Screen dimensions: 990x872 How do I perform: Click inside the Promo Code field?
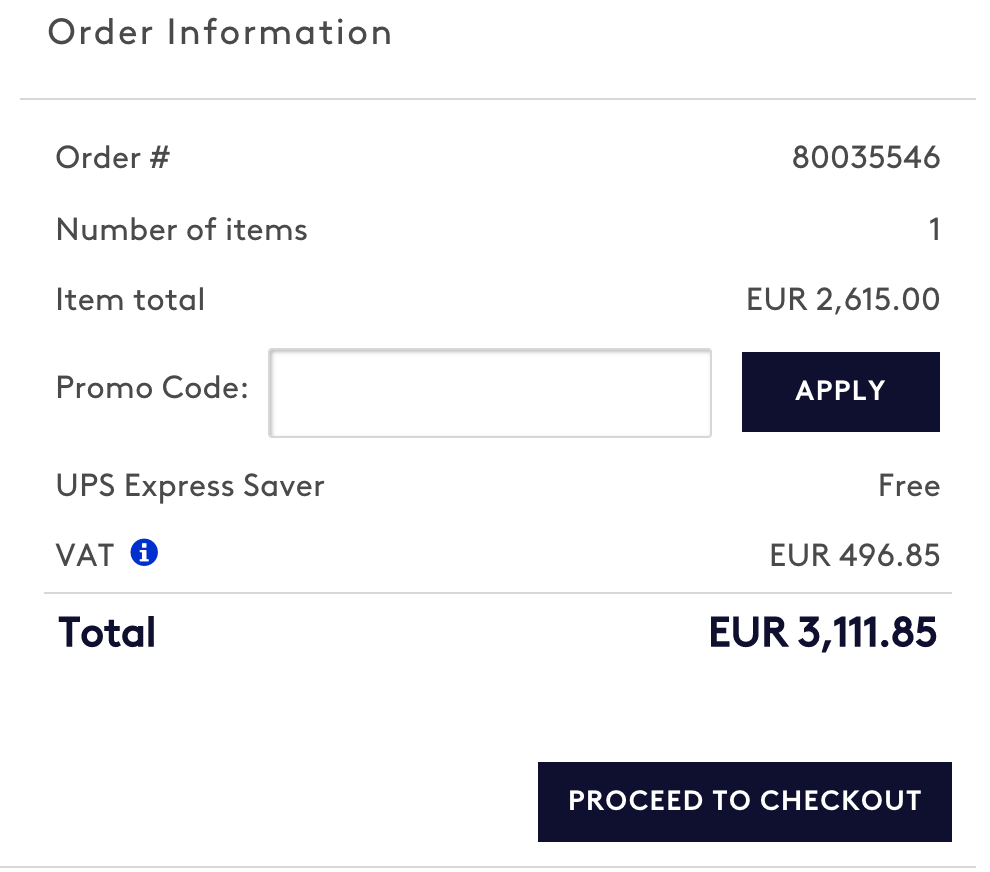pos(490,392)
